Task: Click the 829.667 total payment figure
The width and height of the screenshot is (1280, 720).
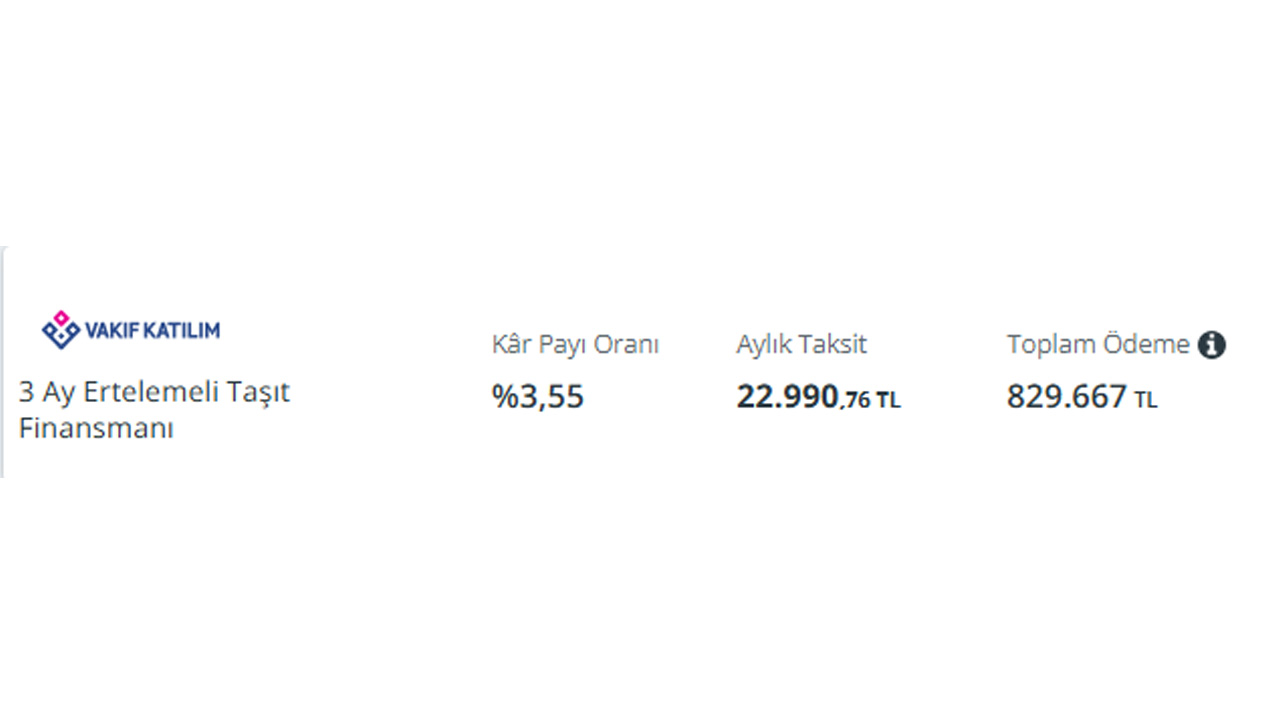Action: tap(1067, 397)
